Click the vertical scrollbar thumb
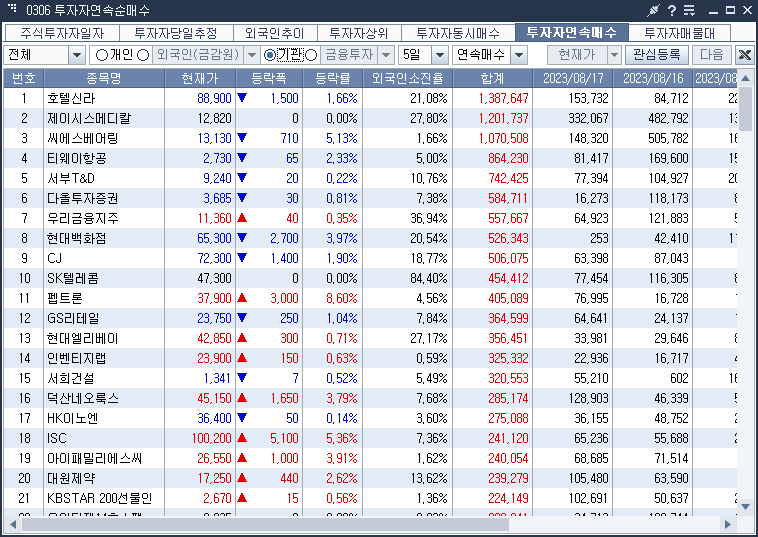758x537 pixels. 745,110
